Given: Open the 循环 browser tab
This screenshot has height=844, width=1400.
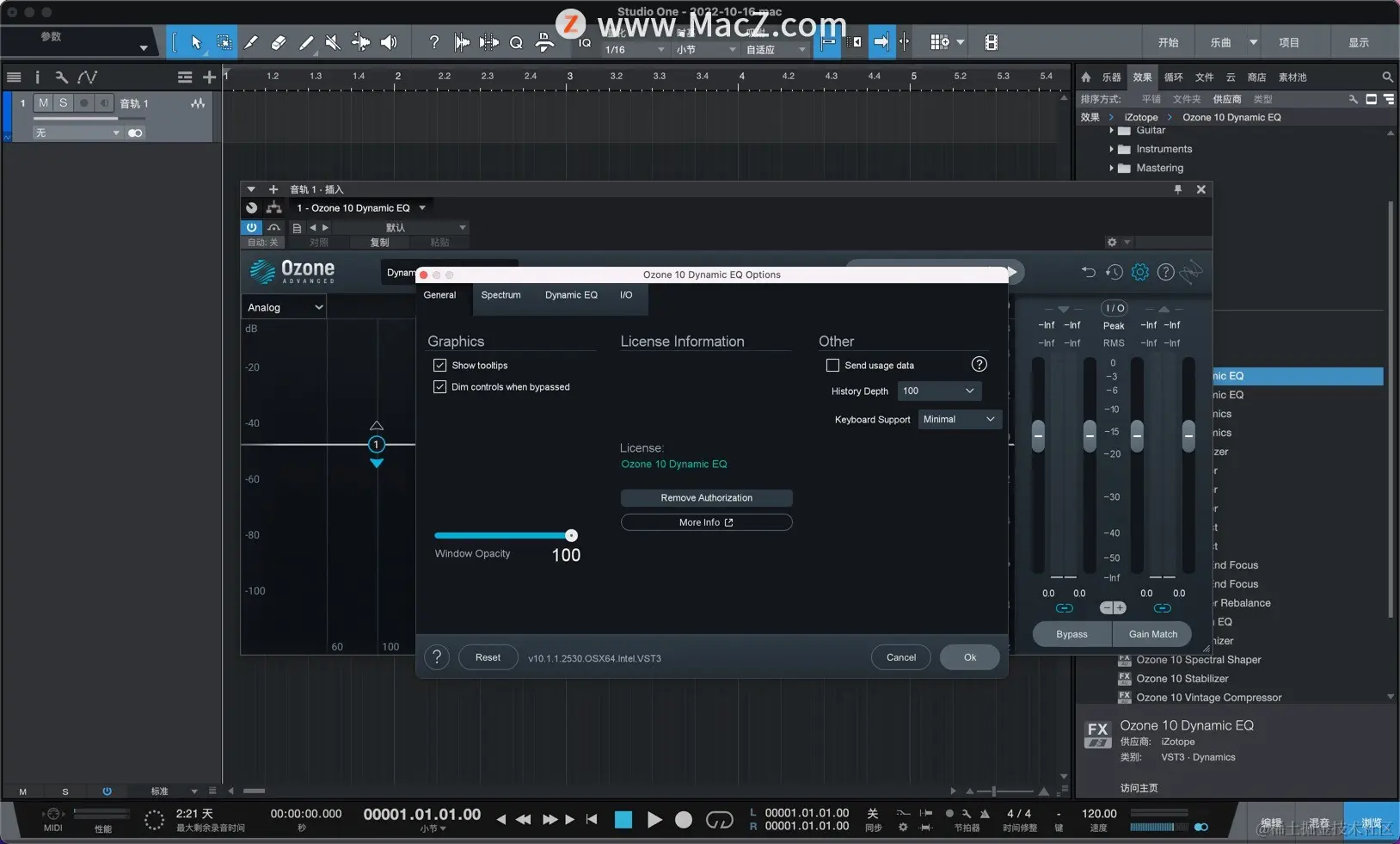Looking at the screenshot, I should pyautogui.click(x=1173, y=77).
